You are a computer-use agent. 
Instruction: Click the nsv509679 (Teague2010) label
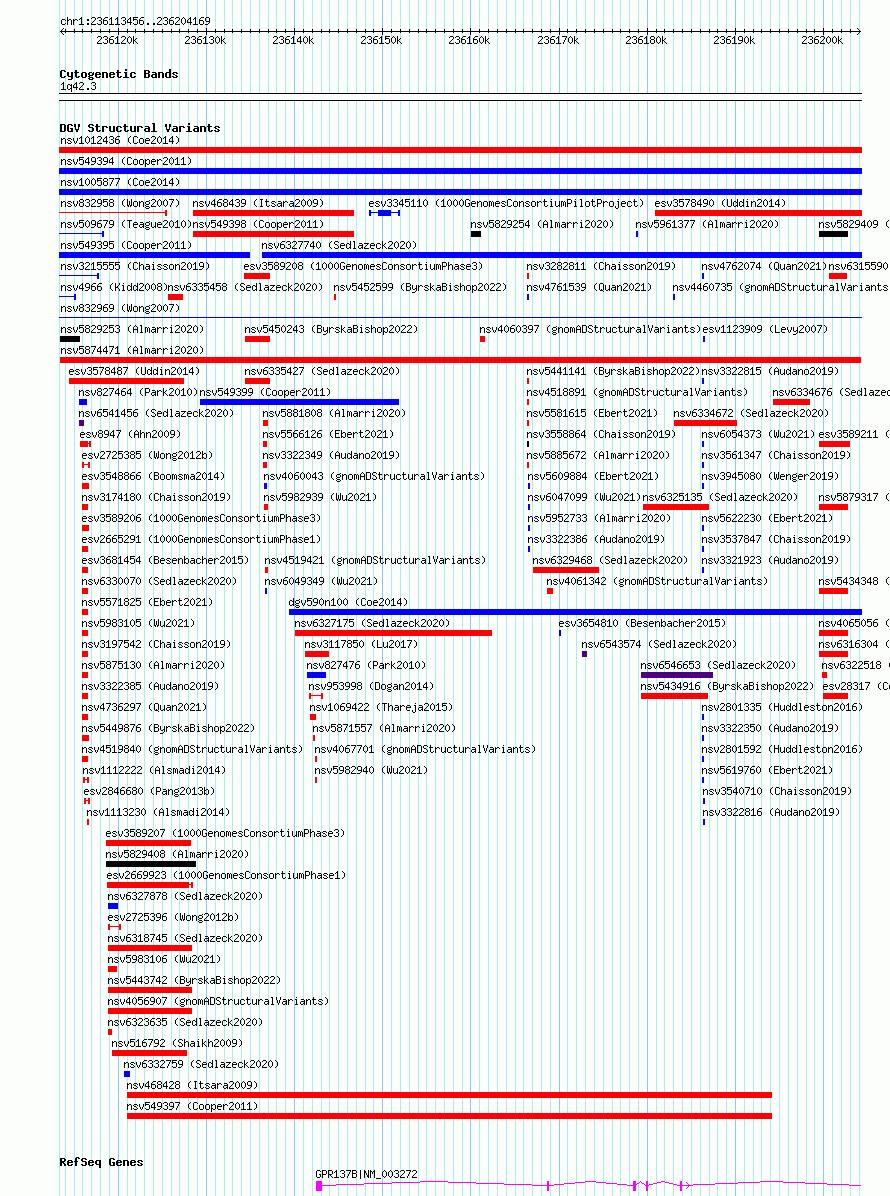coord(126,224)
